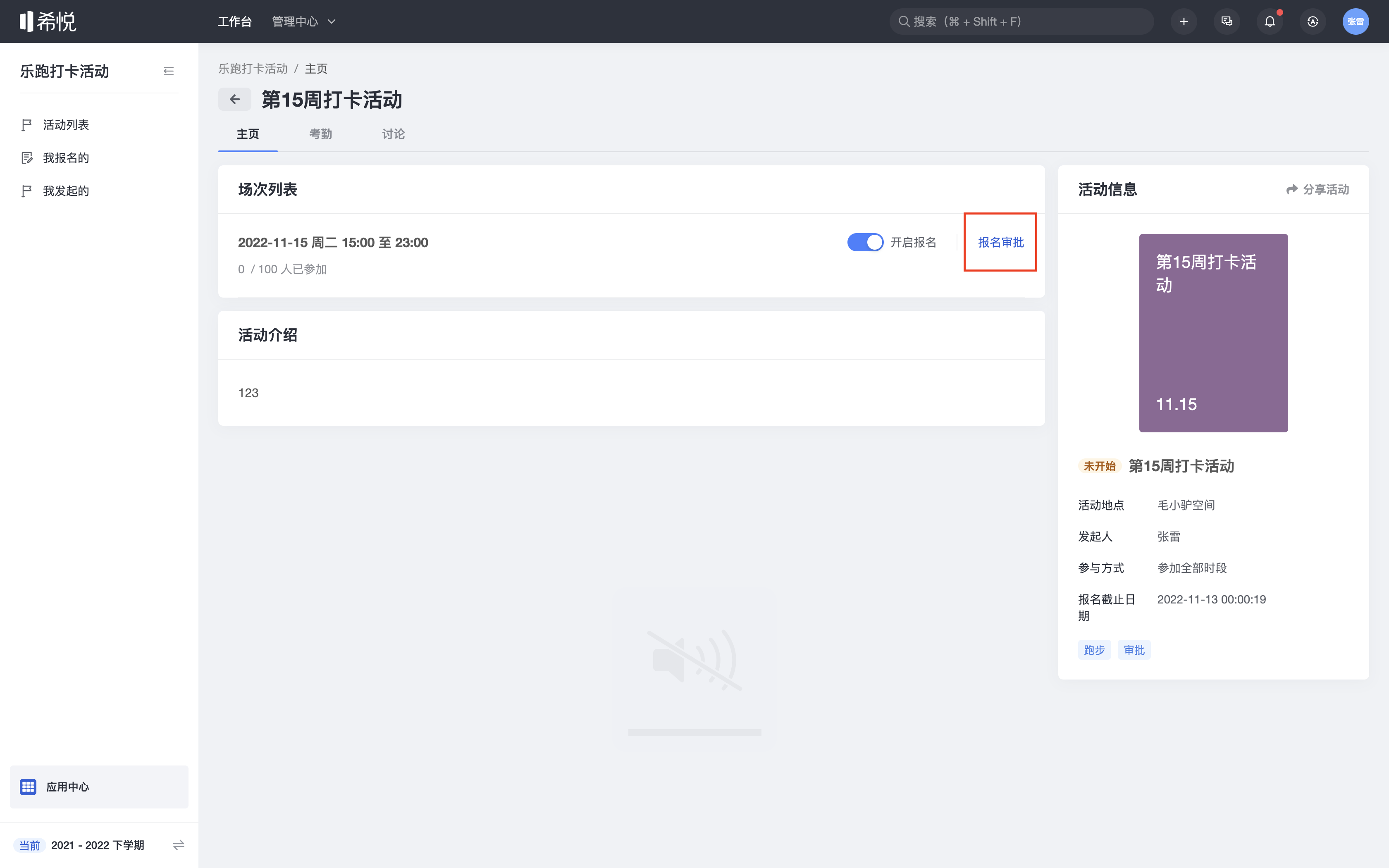Image resolution: width=1389 pixels, height=868 pixels.
Task: Click the compass navigation icon in top bar
Action: point(1313,21)
